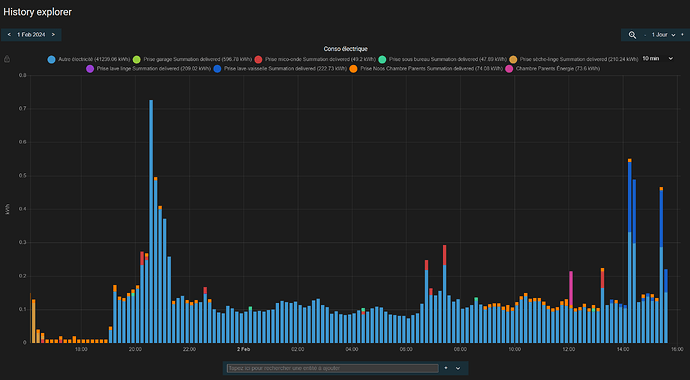Toggle Prise lave linge legend entry
The height and width of the screenshot is (380, 690).
(148, 69)
